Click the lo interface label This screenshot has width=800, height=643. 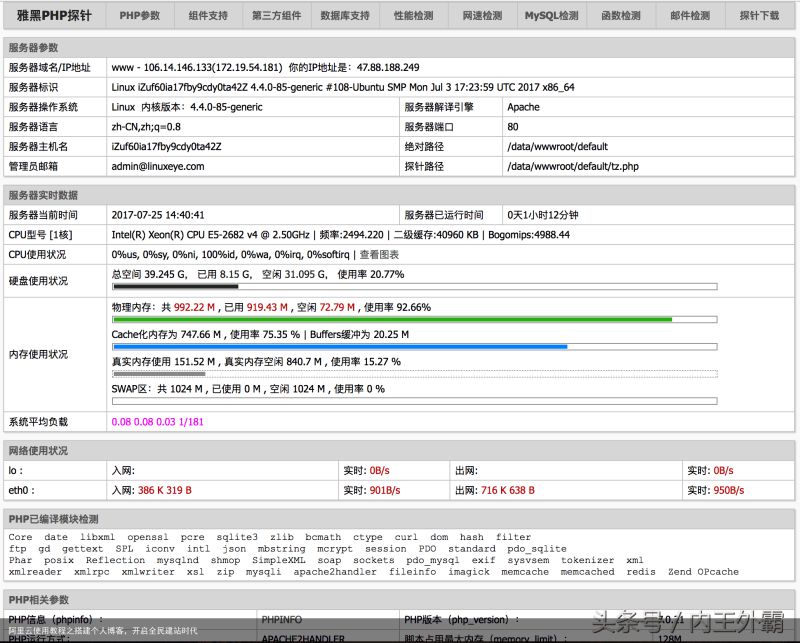click(x=15, y=471)
